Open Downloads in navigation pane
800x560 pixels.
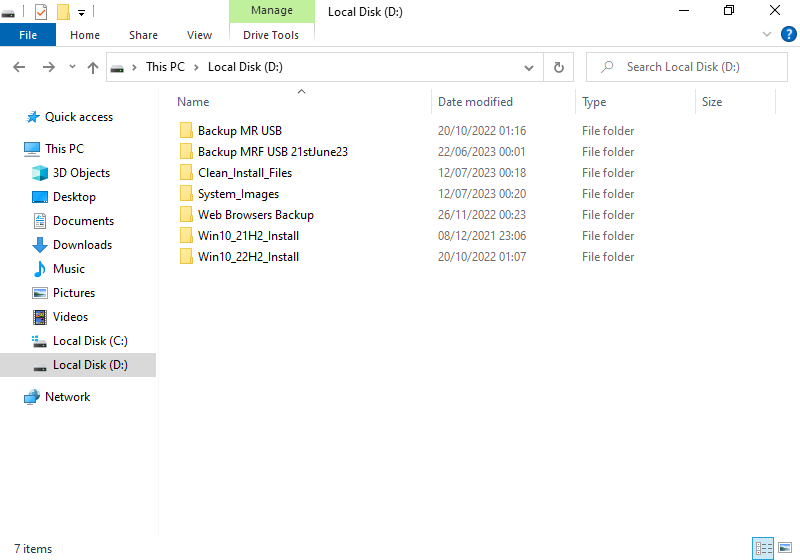point(82,245)
